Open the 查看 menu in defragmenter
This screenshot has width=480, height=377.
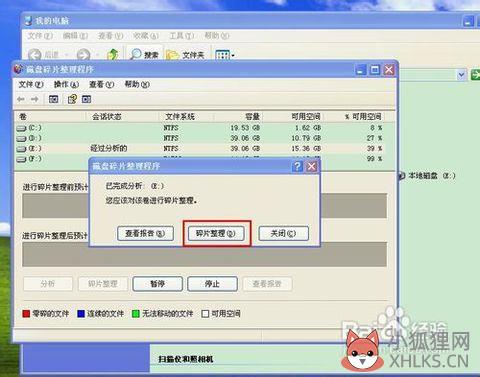click(x=101, y=84)
